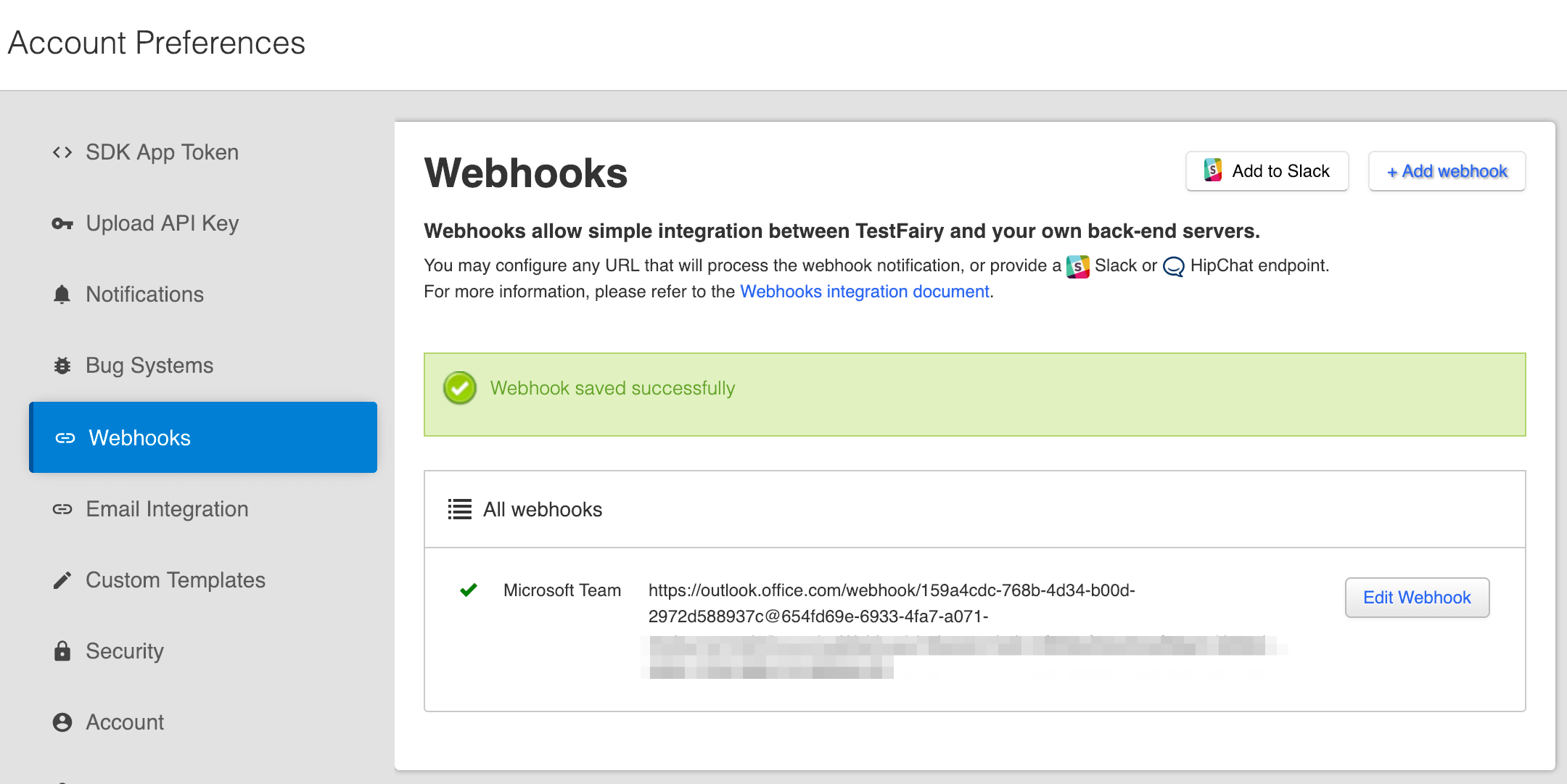
Task: Click the Email Integration link icon
Action: pos(62,508)
